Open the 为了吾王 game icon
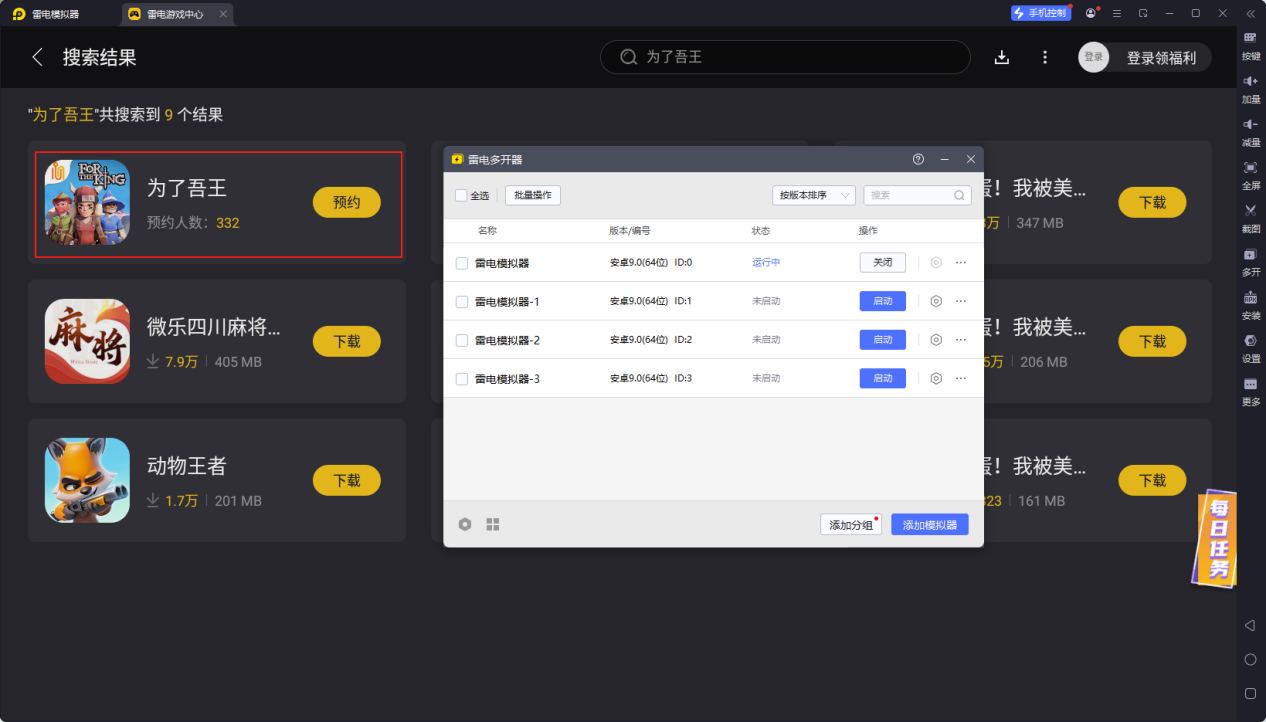This screenshot has height=722, width=1266. point(87,202)
